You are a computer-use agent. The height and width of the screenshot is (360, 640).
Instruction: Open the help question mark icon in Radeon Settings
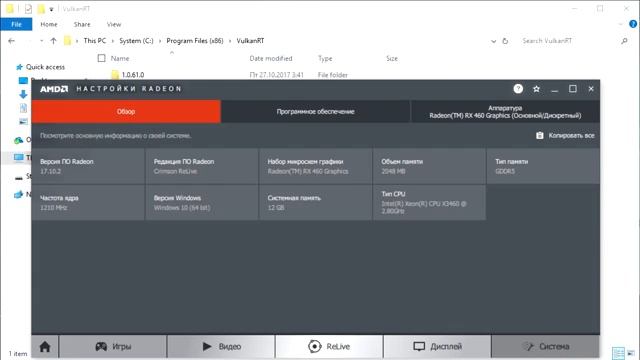point(518,89)
